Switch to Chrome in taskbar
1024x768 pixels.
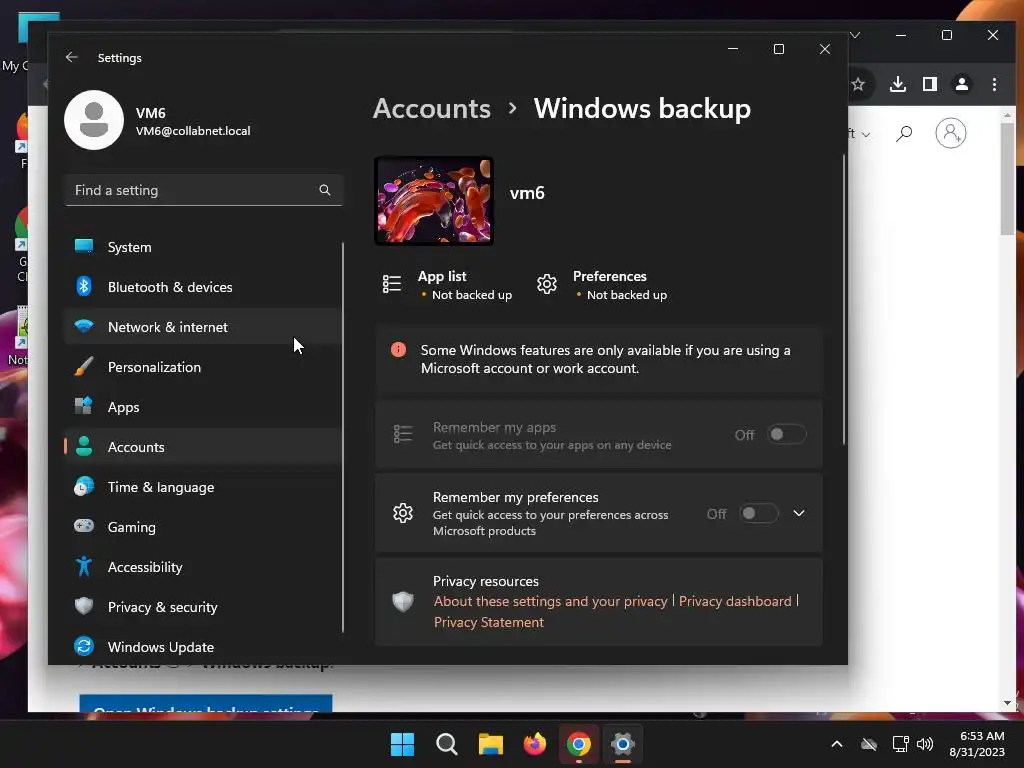tap(579, 744)
